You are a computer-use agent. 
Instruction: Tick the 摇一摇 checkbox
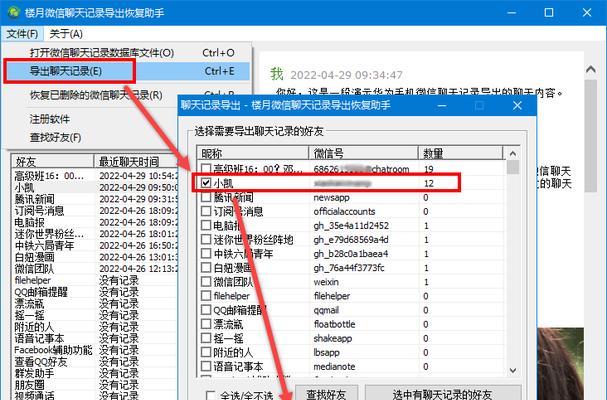[x=206, y=338]
